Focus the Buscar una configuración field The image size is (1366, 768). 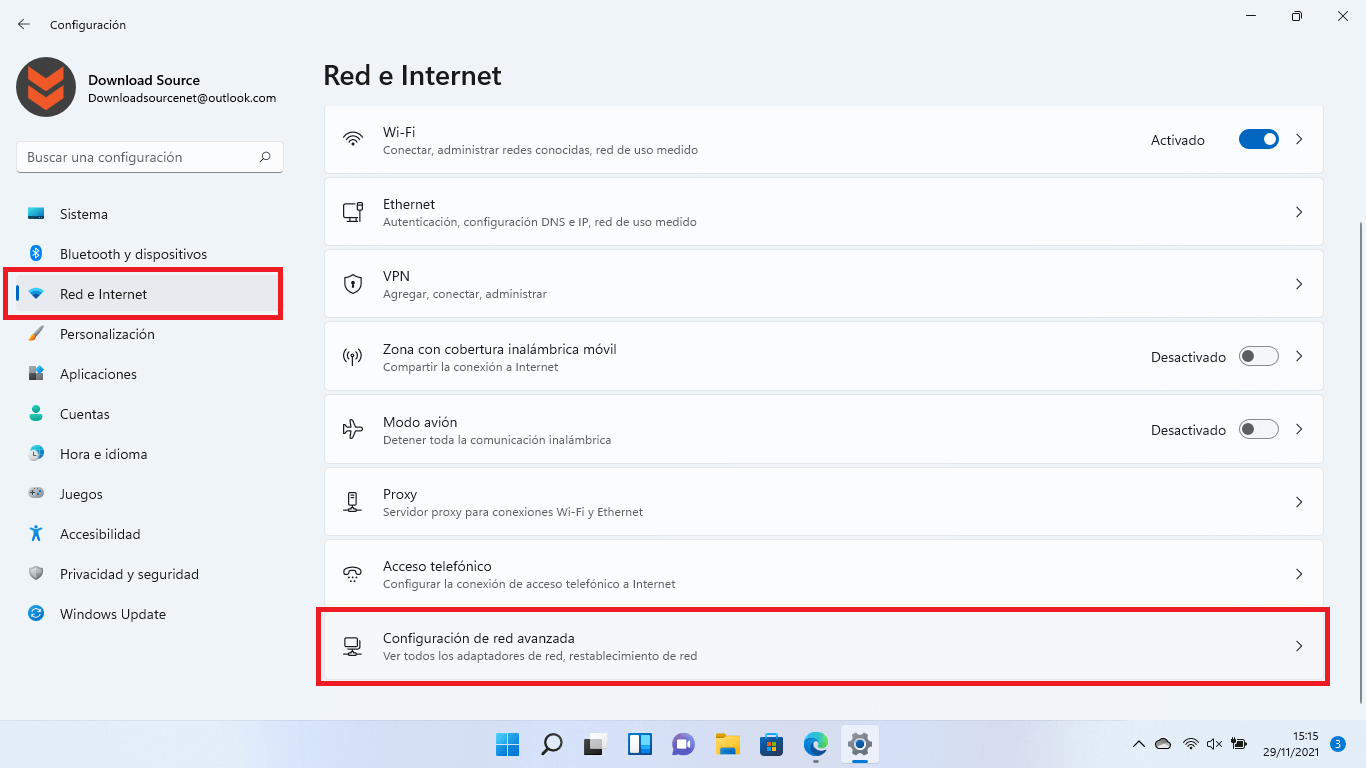click(150, 157)
